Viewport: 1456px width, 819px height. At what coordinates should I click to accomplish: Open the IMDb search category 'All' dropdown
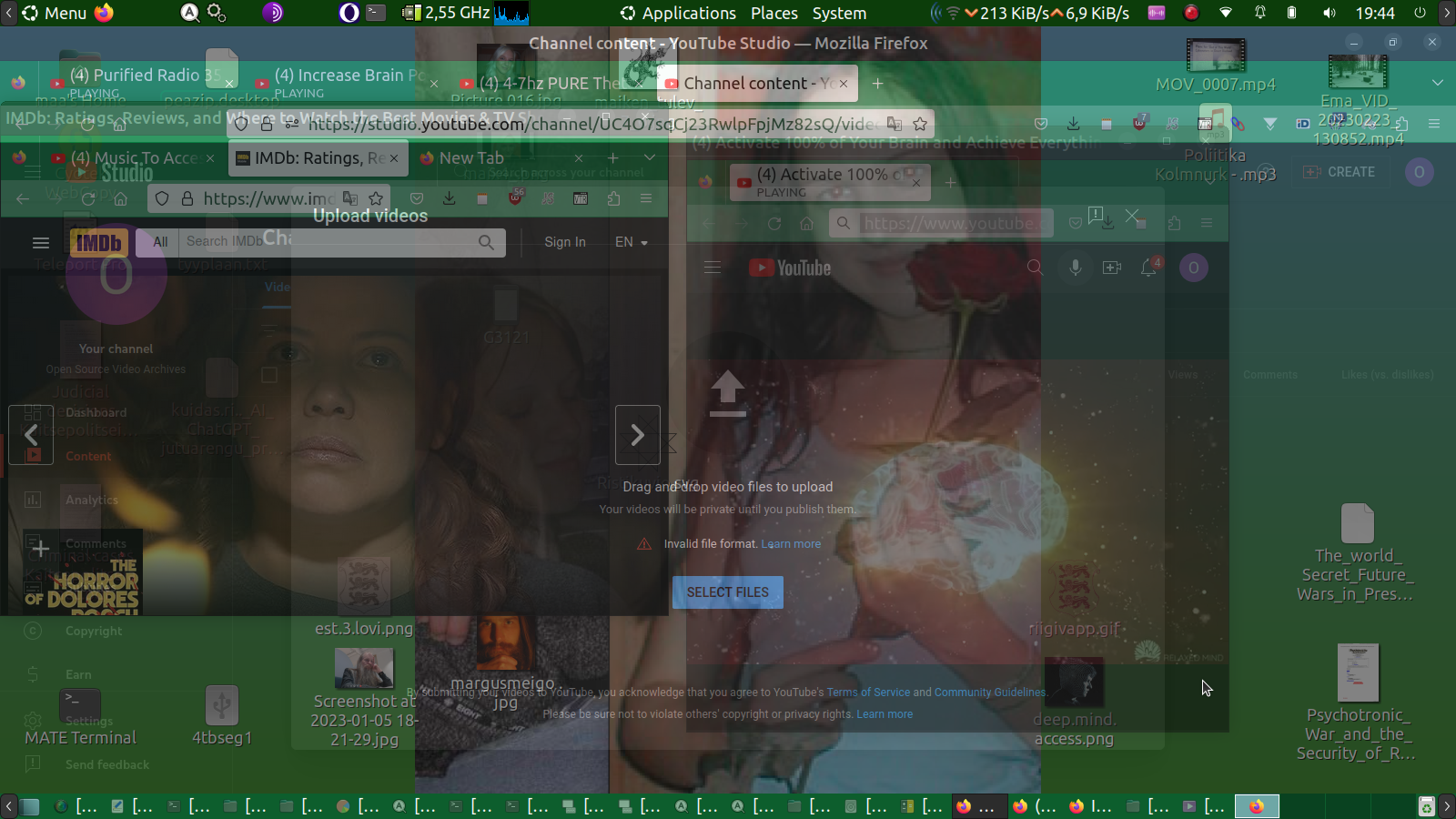point(160,242)
